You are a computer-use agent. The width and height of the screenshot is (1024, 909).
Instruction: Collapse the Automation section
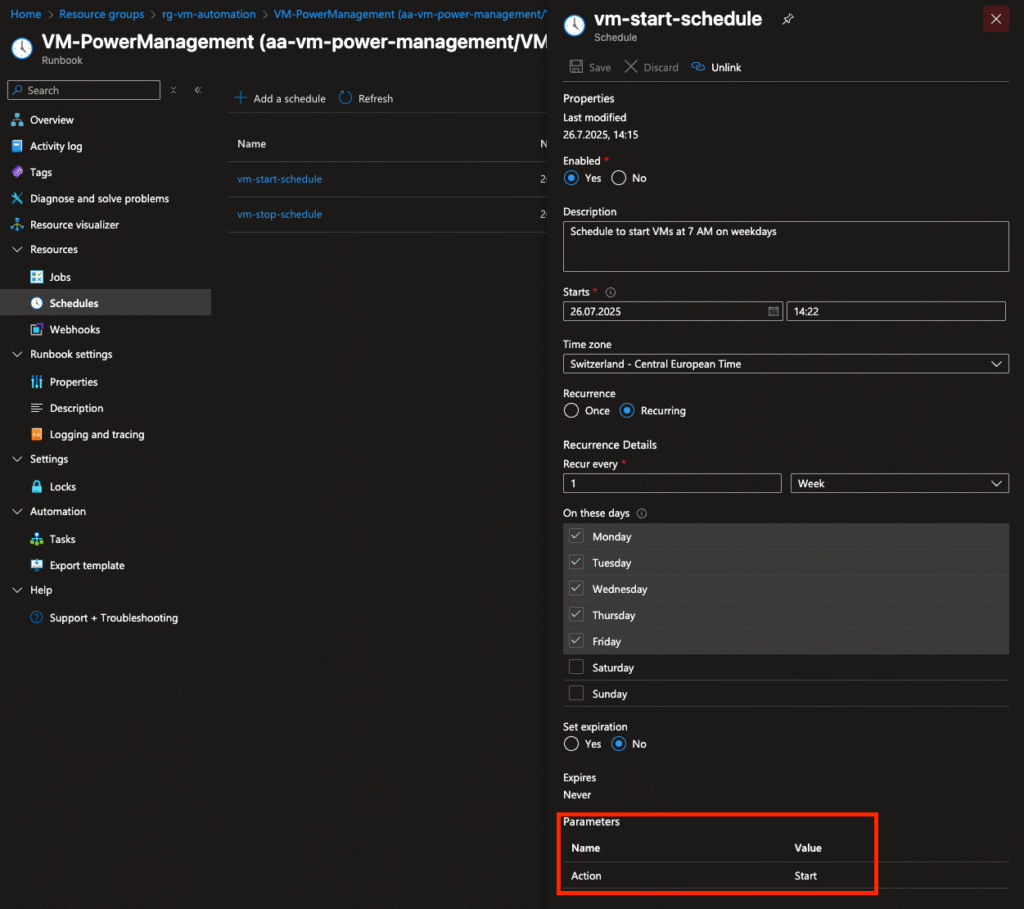[18, 511]
